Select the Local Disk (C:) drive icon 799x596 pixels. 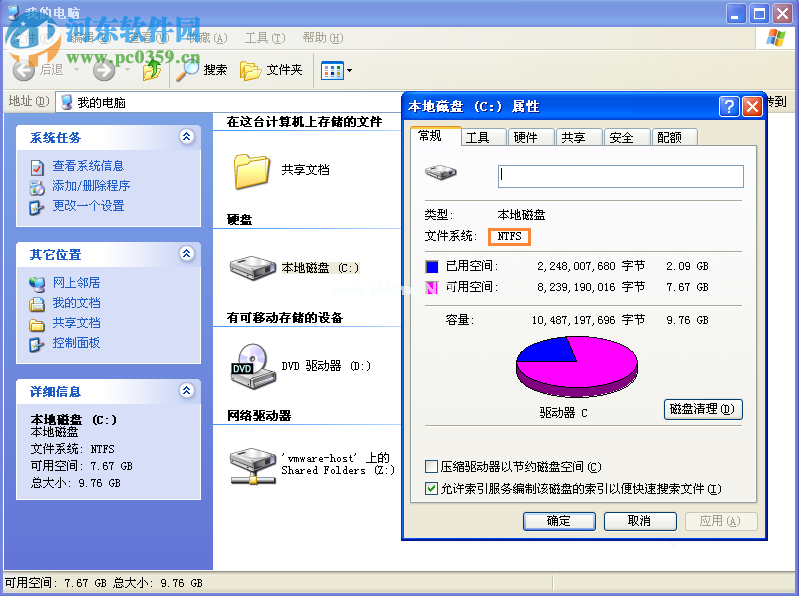pos(253,268)
